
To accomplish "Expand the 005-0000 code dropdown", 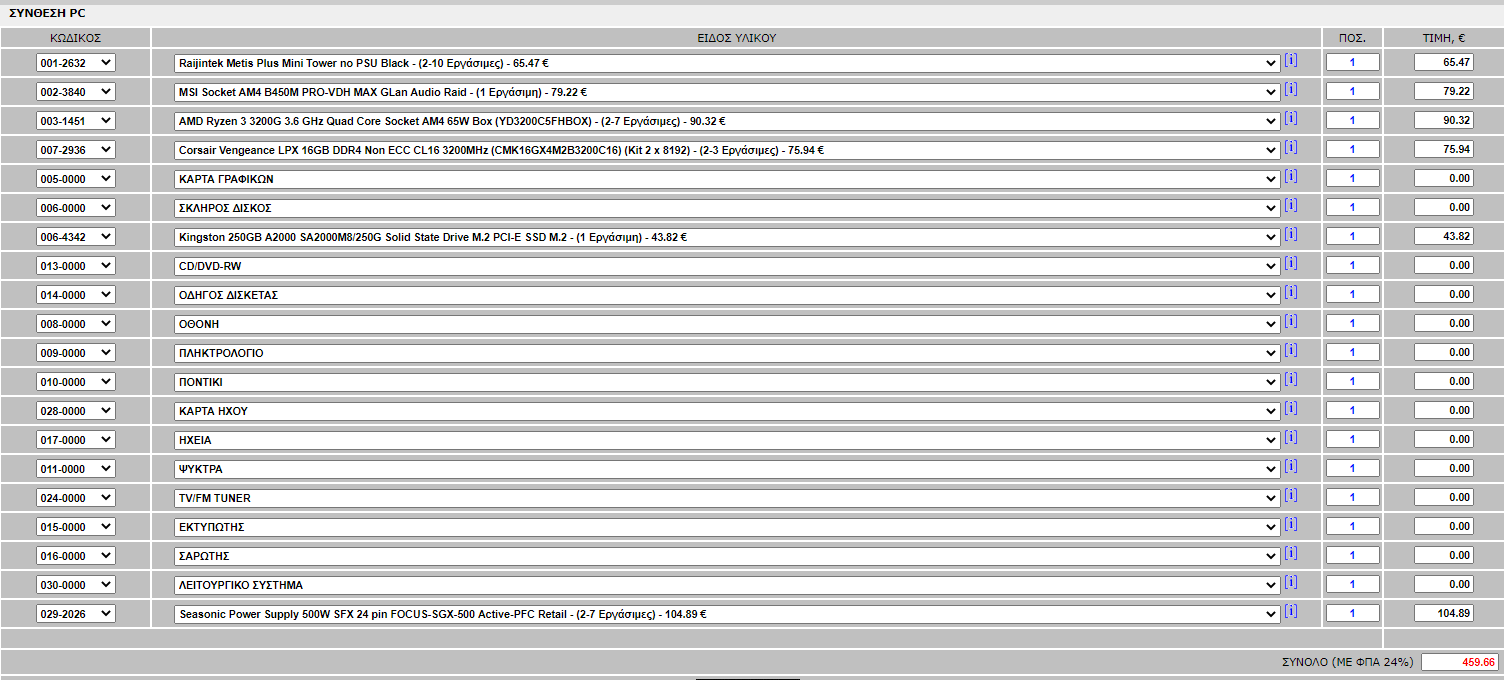I will 76,179.
